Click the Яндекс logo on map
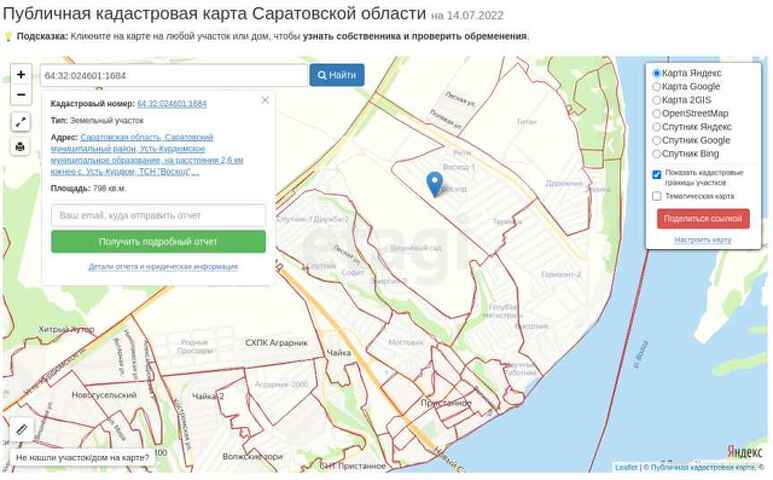The image size is (773, 480). coord(744,451)
